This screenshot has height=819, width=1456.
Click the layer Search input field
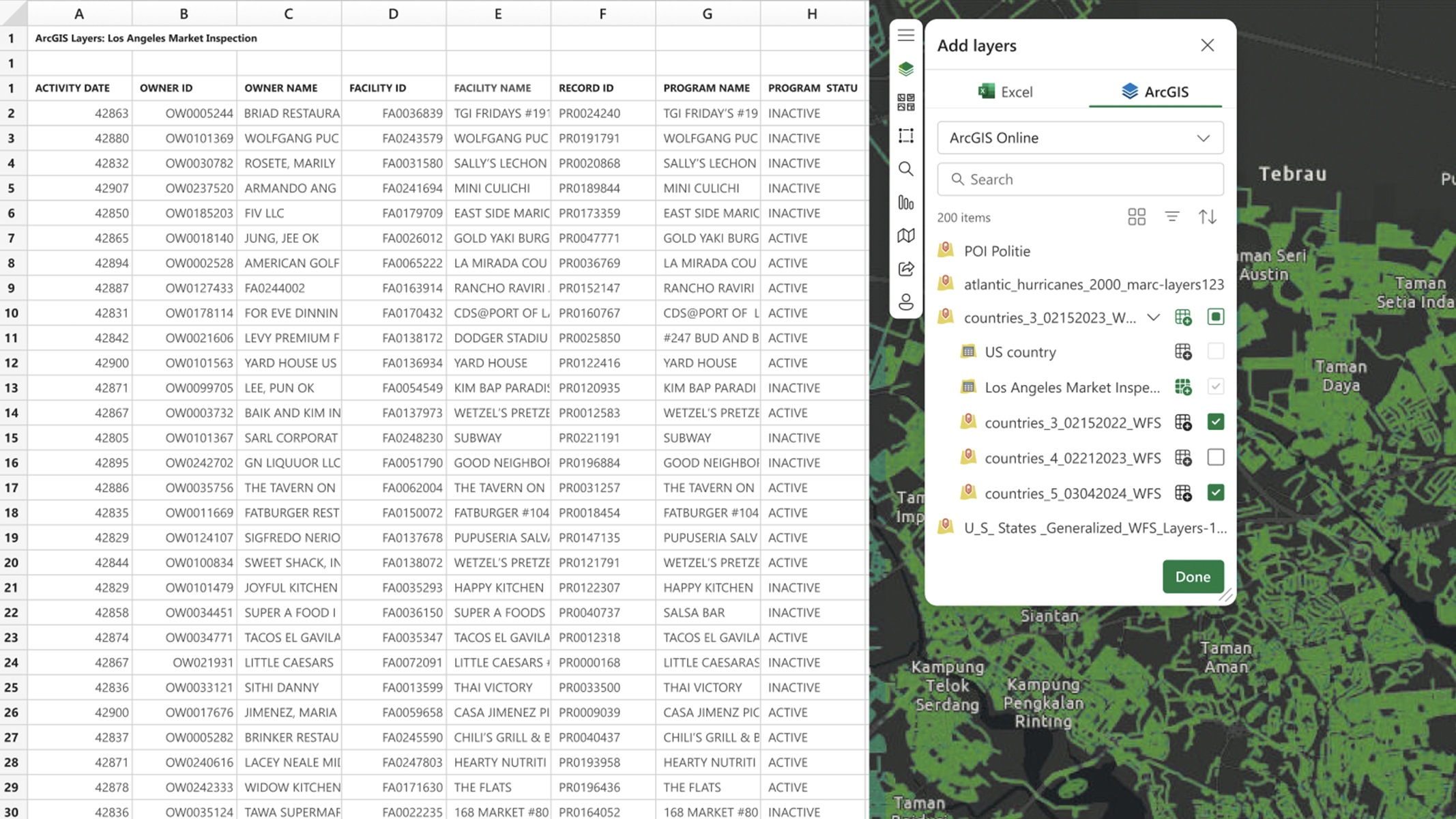1080,179
